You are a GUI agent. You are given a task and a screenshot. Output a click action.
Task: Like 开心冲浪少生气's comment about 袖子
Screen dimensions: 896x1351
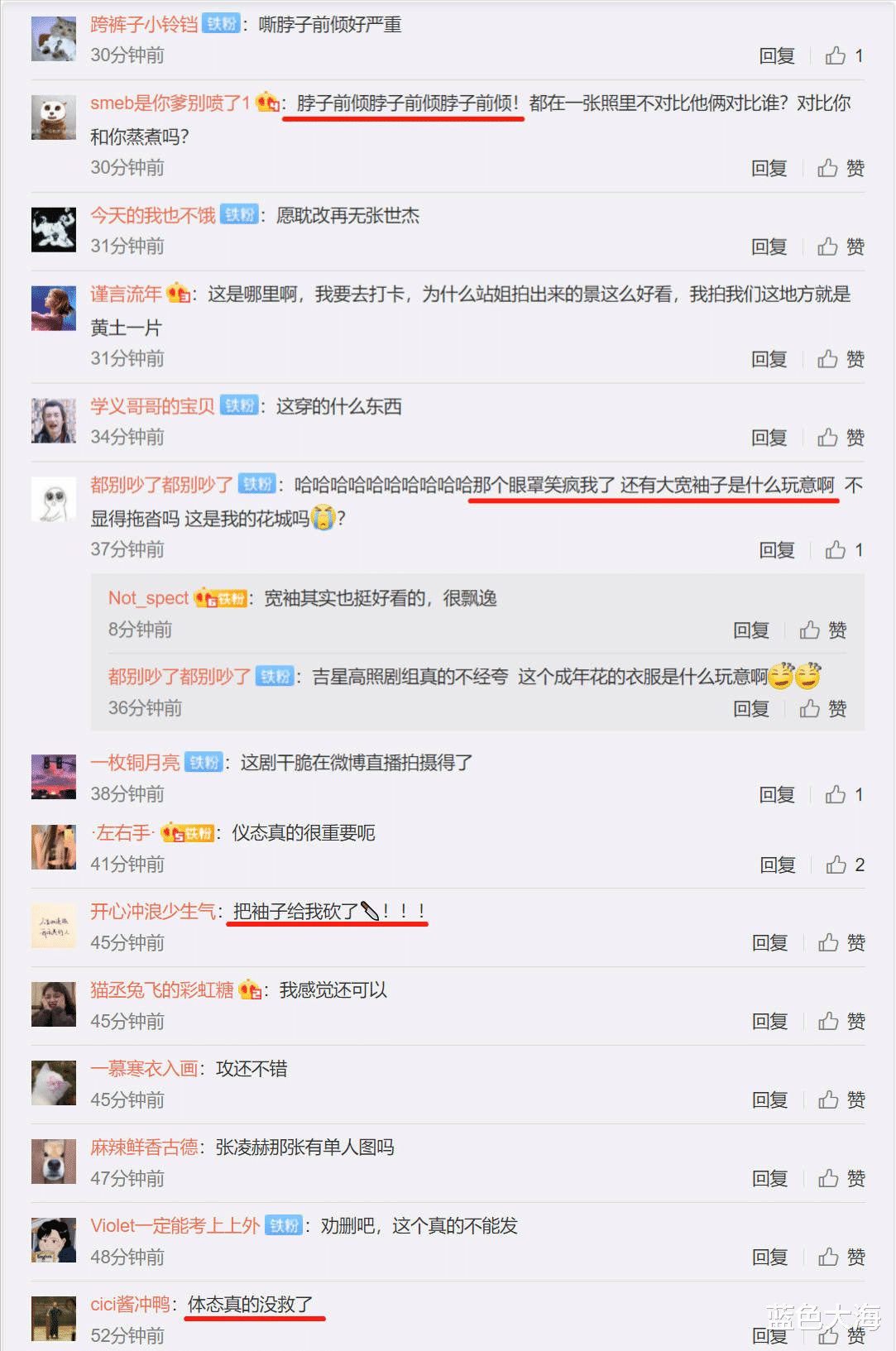point(841,943)
